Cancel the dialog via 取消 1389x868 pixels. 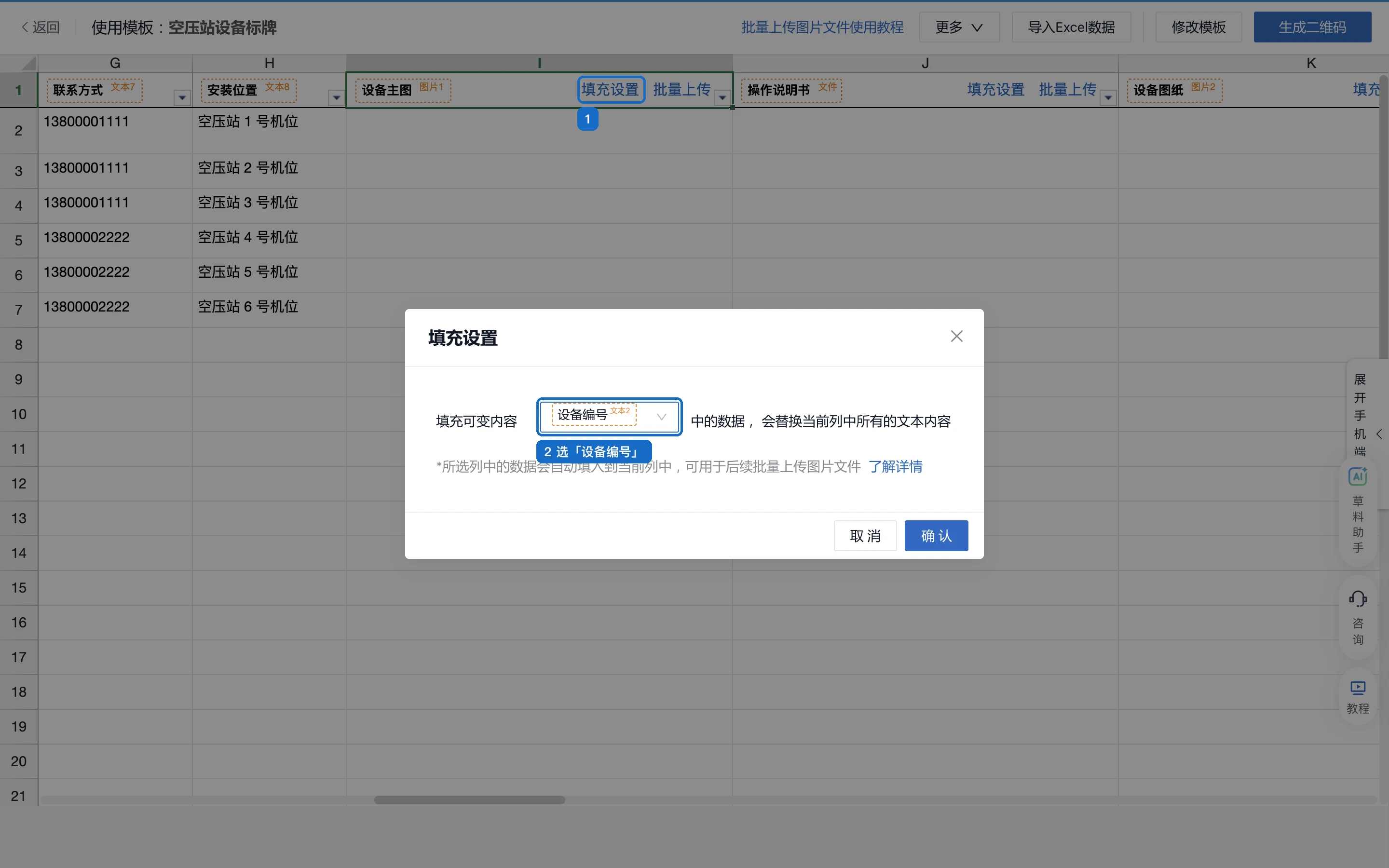click(865, 536)
